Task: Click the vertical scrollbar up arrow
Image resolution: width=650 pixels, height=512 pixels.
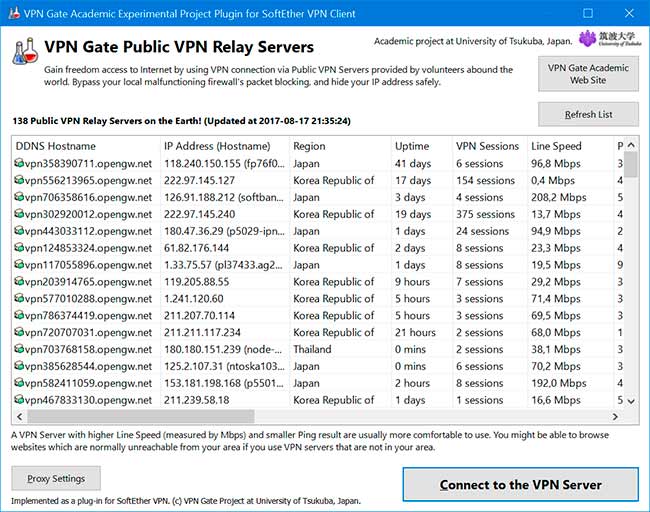Action: [x=631, y=145]
